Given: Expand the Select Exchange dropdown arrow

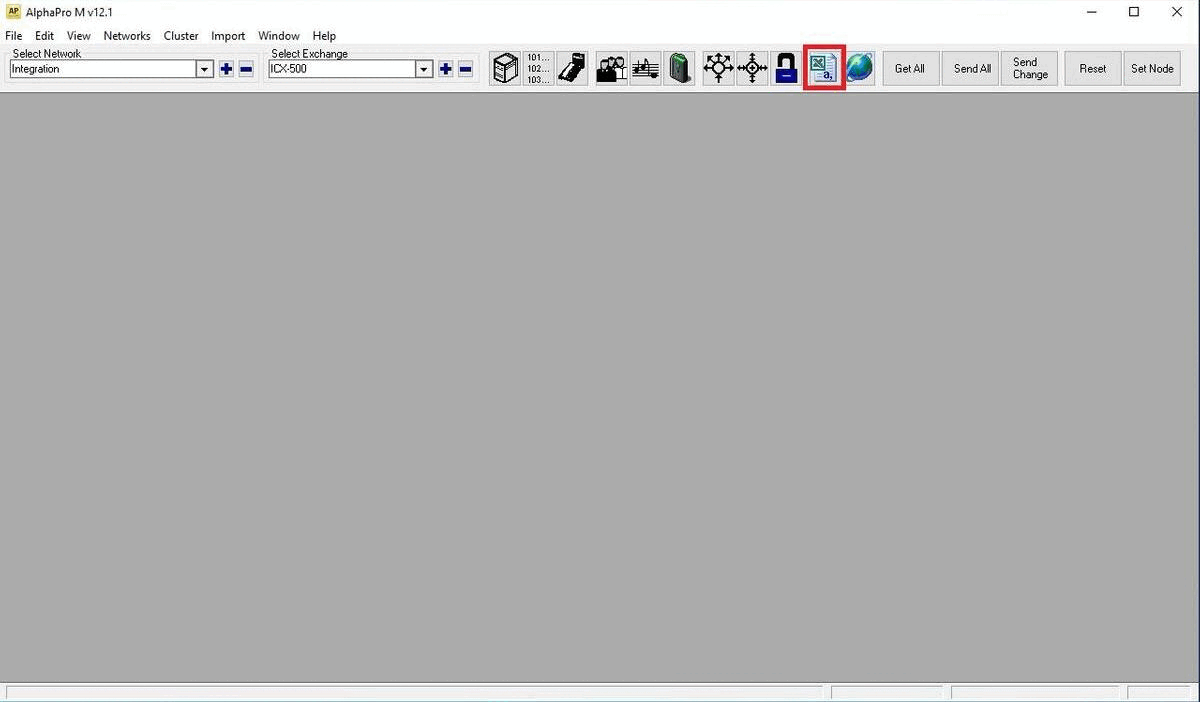Looking at the screenshot, I should (x=424, y=69).
